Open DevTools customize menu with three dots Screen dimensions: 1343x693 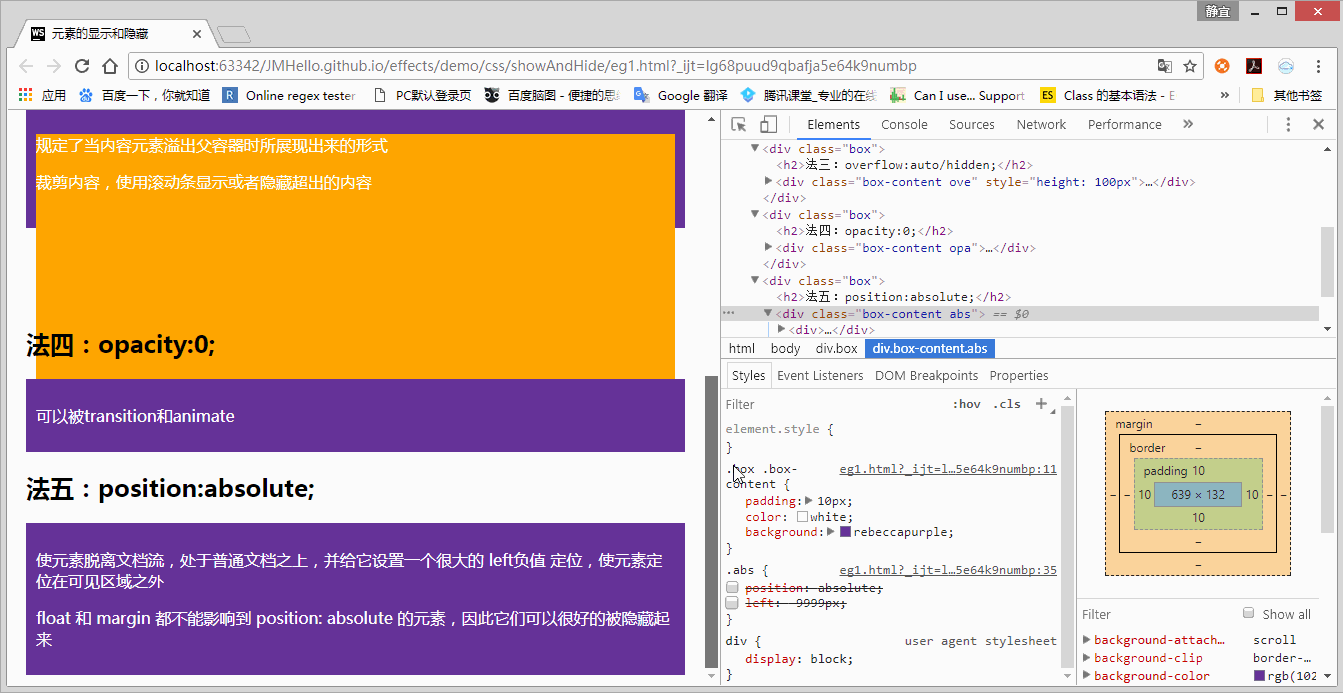1288,125
